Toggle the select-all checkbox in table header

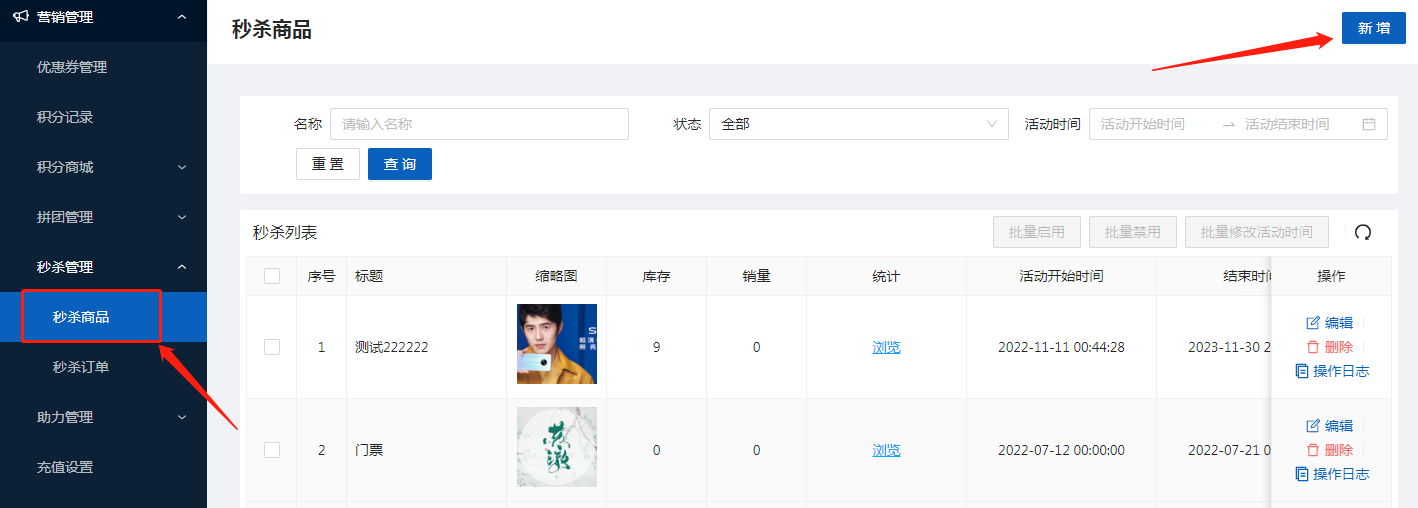point(272,276)
